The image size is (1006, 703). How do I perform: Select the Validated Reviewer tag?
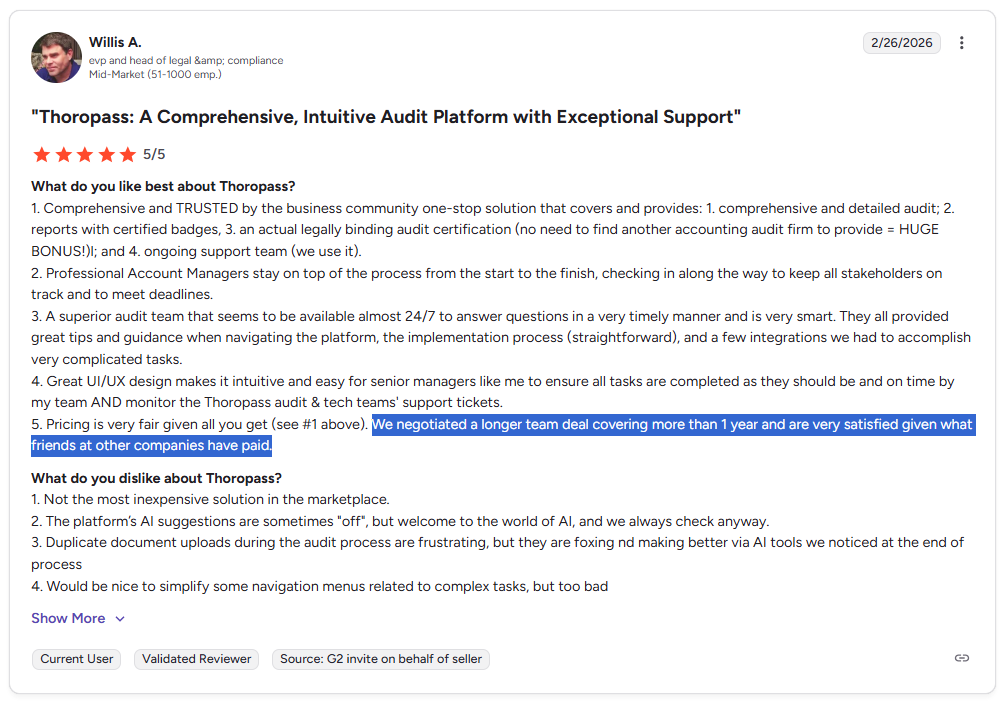click(196, 659)
